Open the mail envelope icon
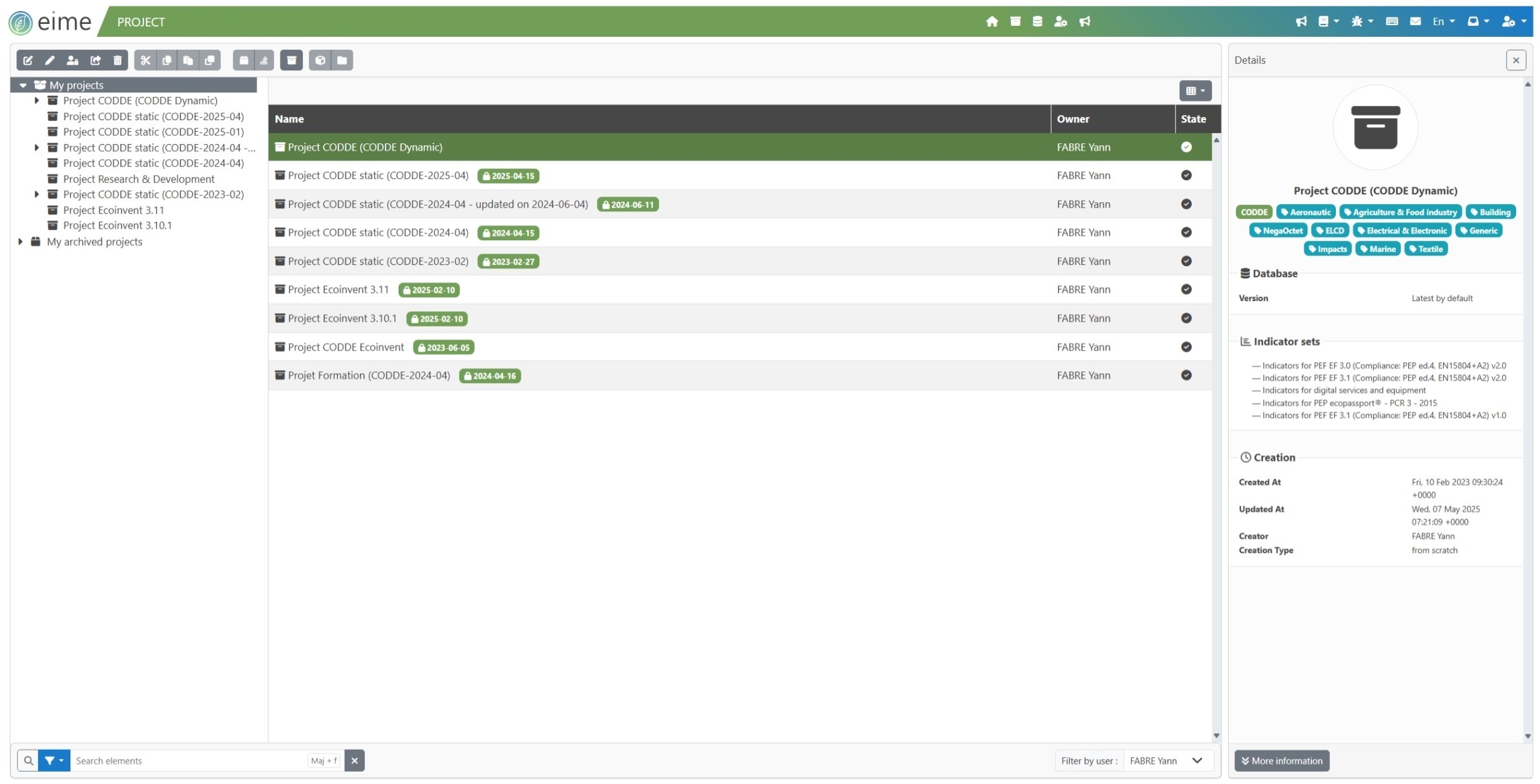This screenshot has height=784, width=1540. click(1415, 21)
